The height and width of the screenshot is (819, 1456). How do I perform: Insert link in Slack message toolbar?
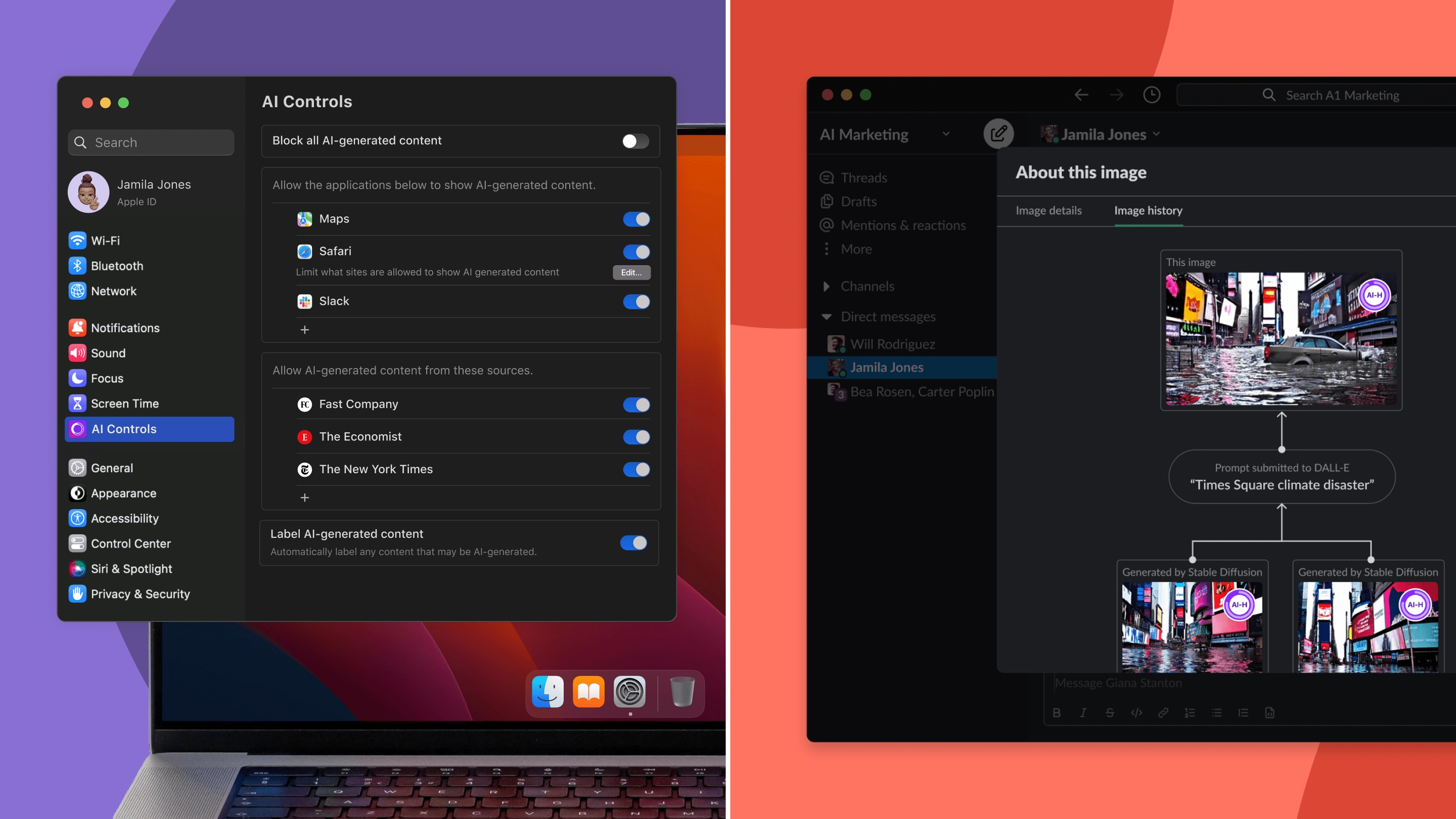(1163, 712)
